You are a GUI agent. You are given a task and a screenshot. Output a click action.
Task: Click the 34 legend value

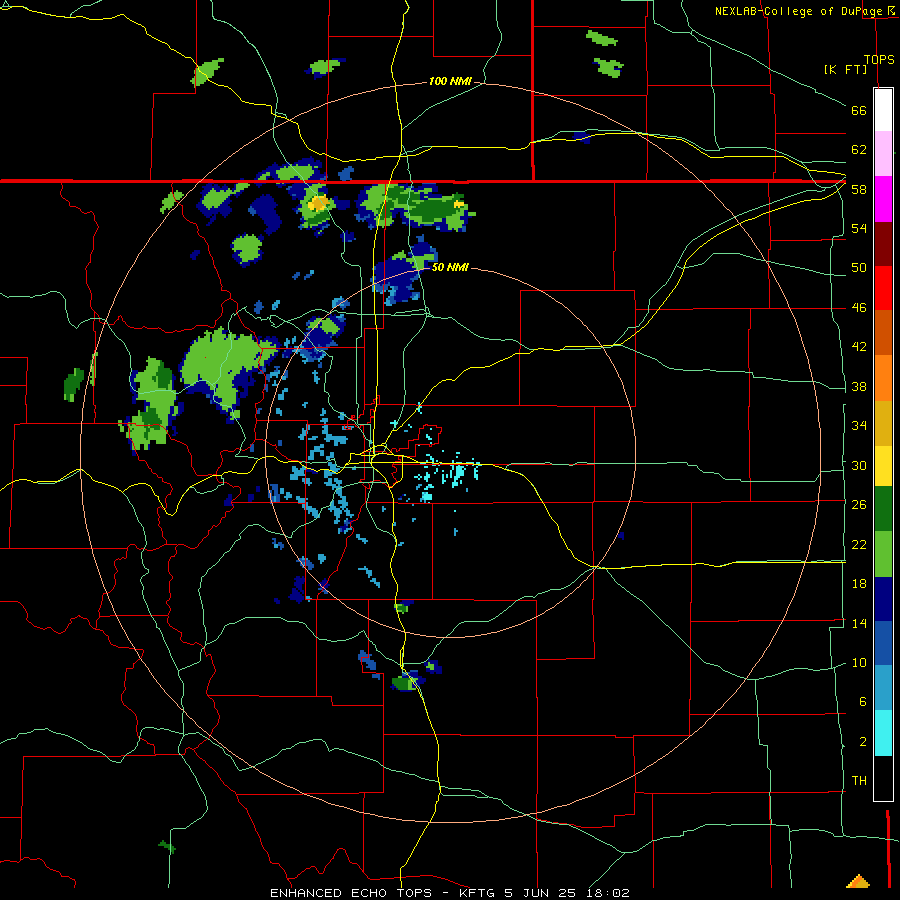(x=859, y=426)
